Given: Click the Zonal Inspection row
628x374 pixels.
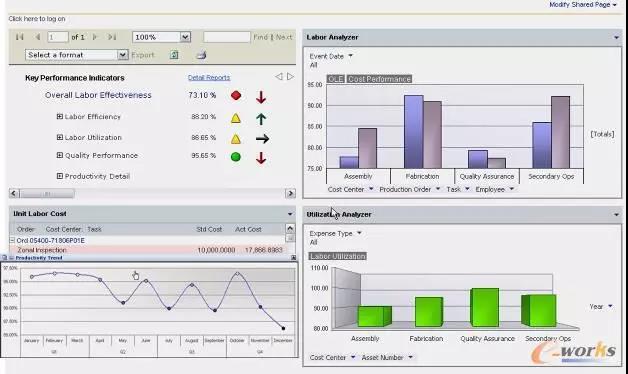Looking at the screenshot, I should (x=148, y=250).
